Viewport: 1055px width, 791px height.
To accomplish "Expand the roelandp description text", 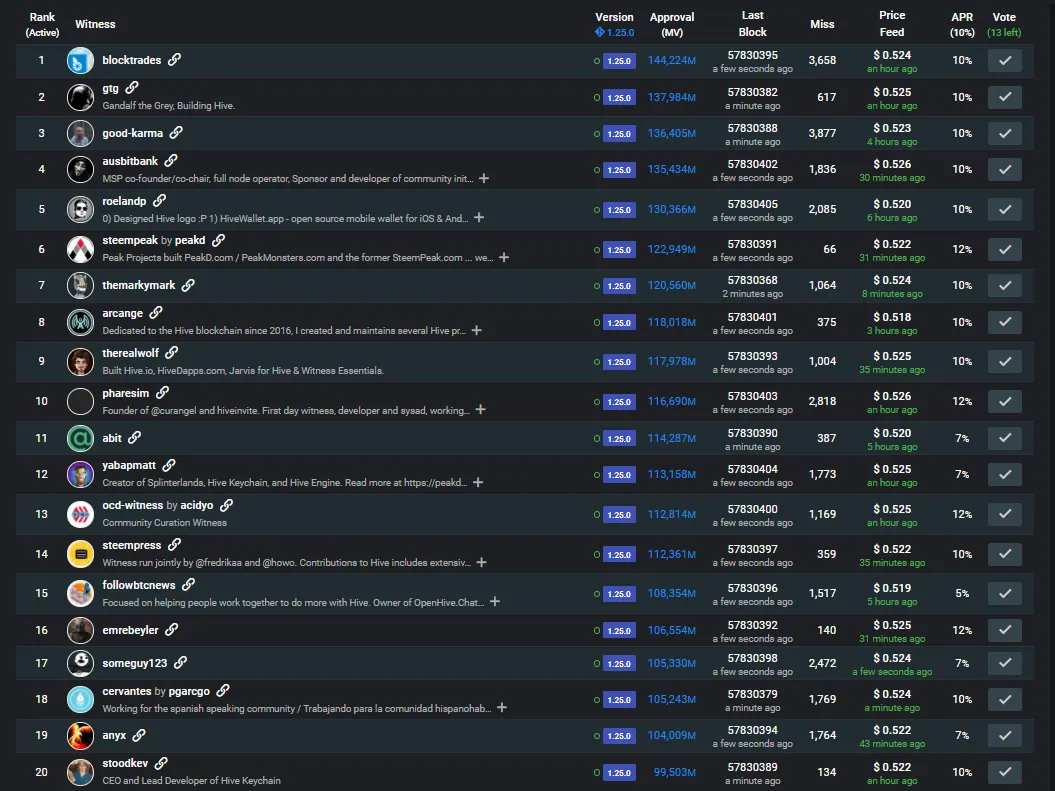I will click(479, 218).
